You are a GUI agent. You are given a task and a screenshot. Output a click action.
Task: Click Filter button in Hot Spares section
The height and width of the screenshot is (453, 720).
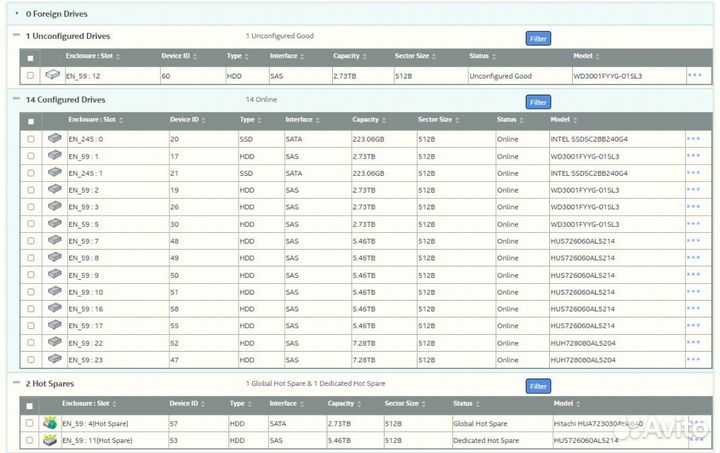click(538, 386)
